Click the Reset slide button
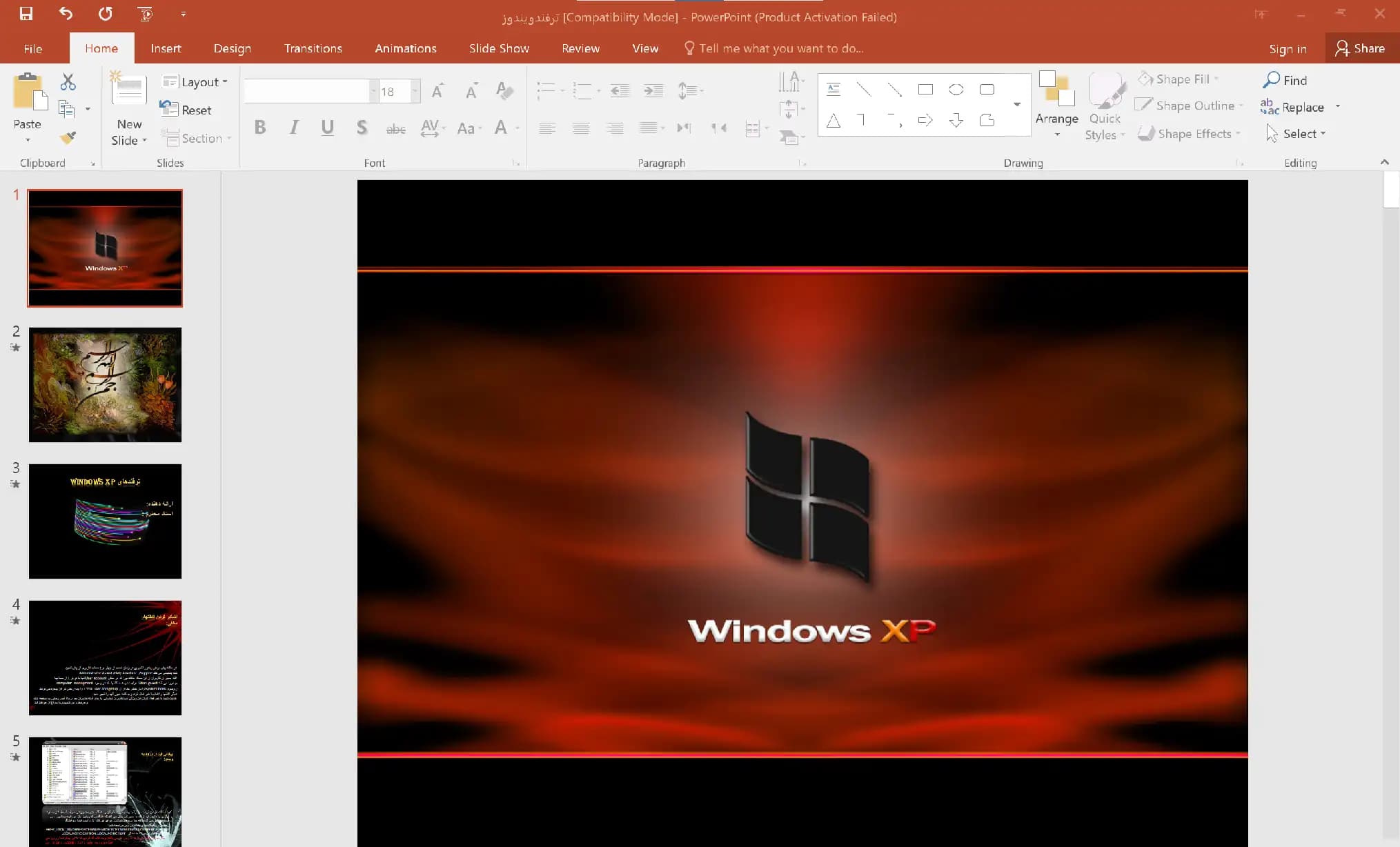Viewport: 1400px width, 847px height. pyautogui.click(x=186, y=110)
